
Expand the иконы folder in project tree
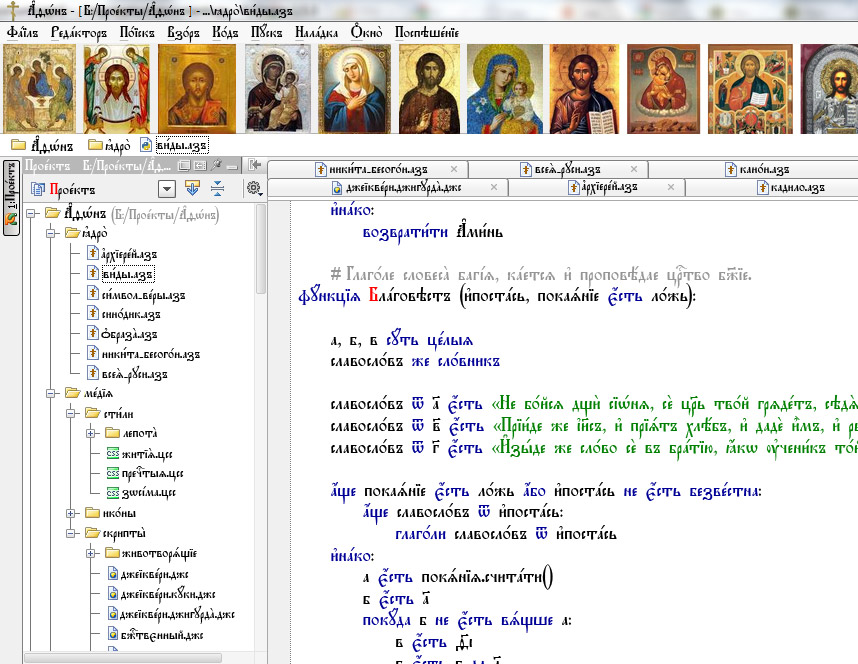click(x=71, y=513)
